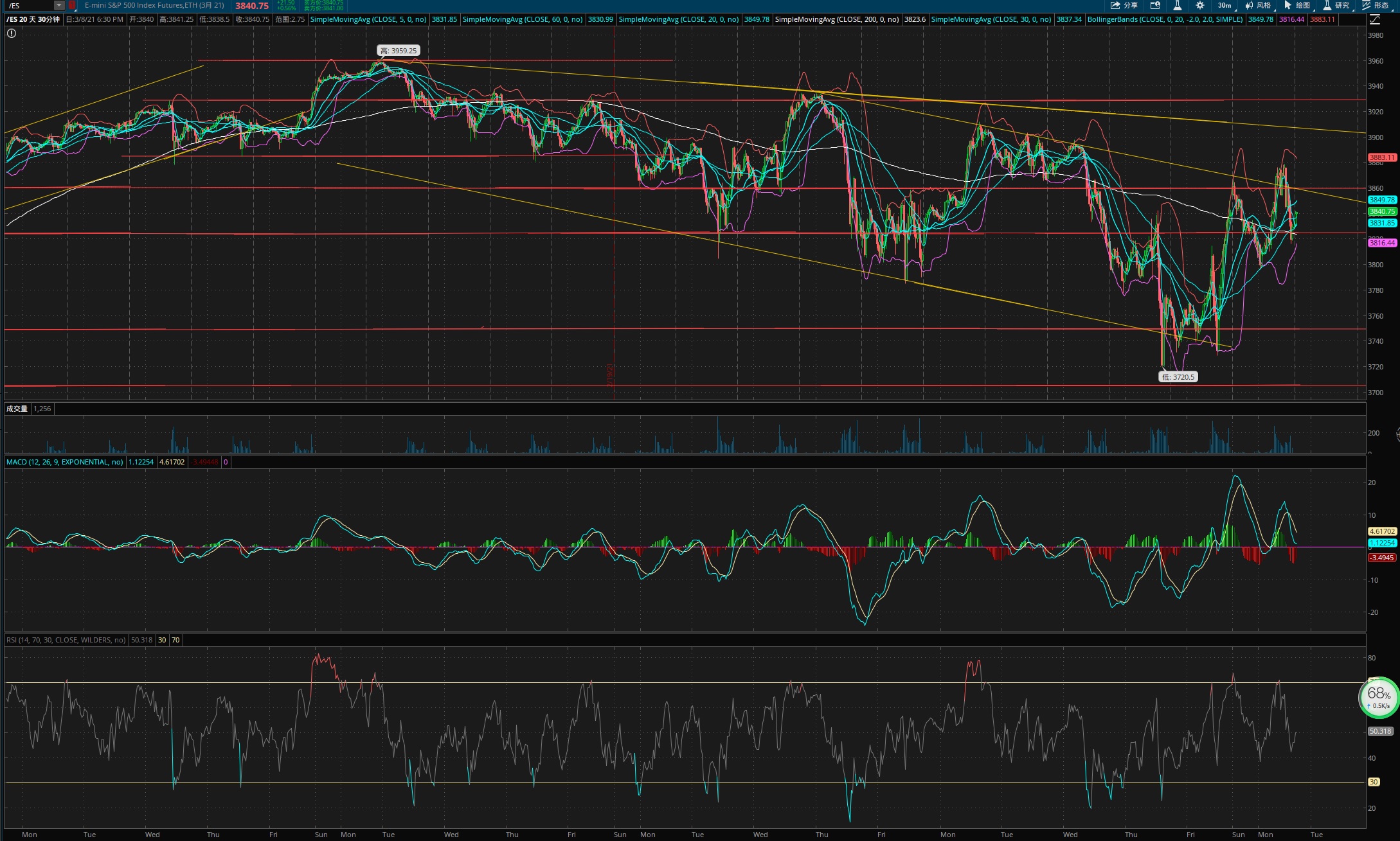Click the exclamation alert icon on chart

tap(11, 33)
